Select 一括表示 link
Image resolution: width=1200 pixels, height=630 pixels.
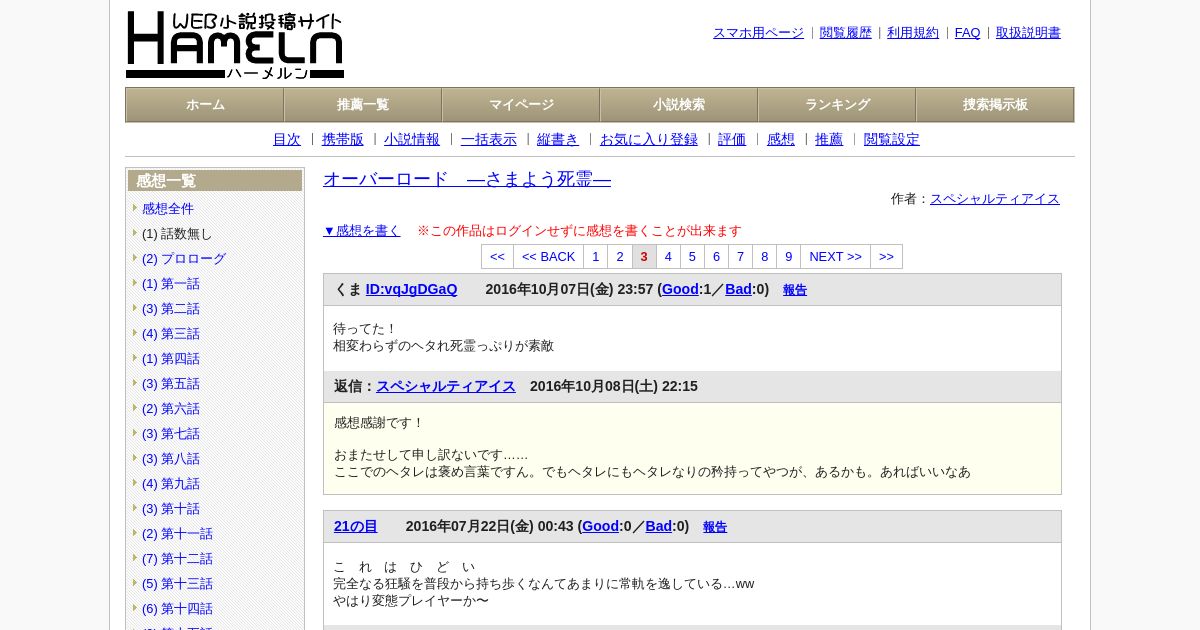pos(489,140)
